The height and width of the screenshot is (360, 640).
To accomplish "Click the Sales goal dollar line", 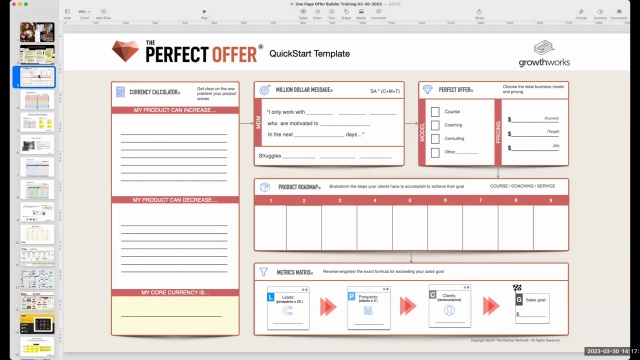I will point(531,314).
